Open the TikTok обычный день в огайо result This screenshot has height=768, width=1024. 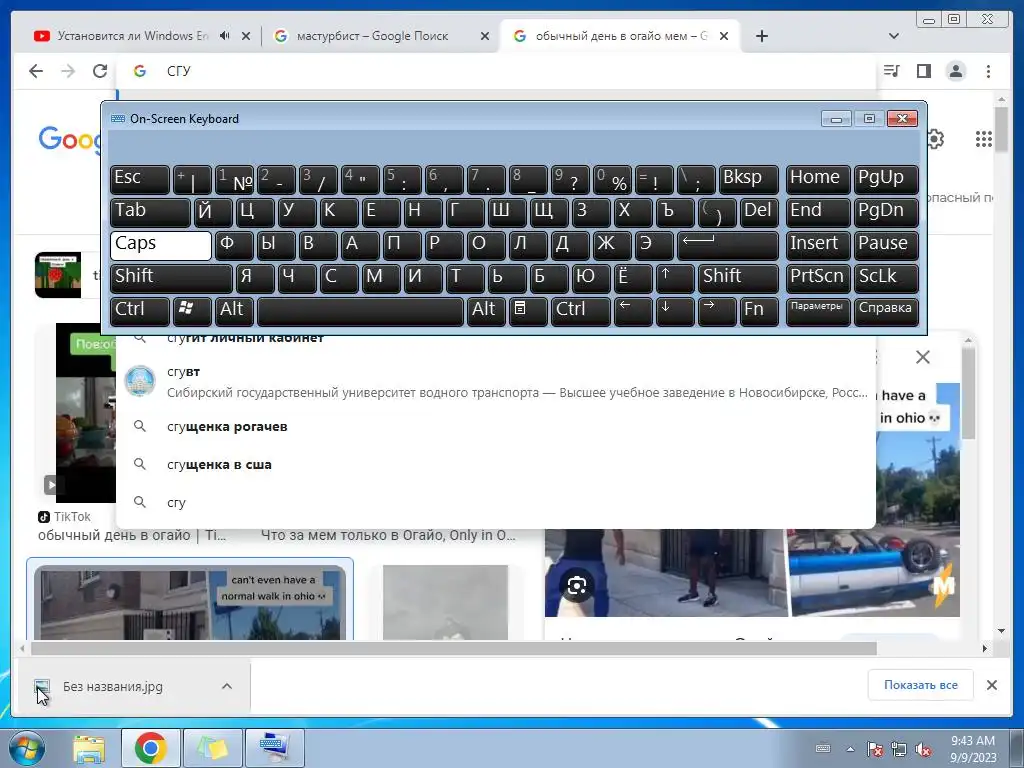click(x=131, y=536)
